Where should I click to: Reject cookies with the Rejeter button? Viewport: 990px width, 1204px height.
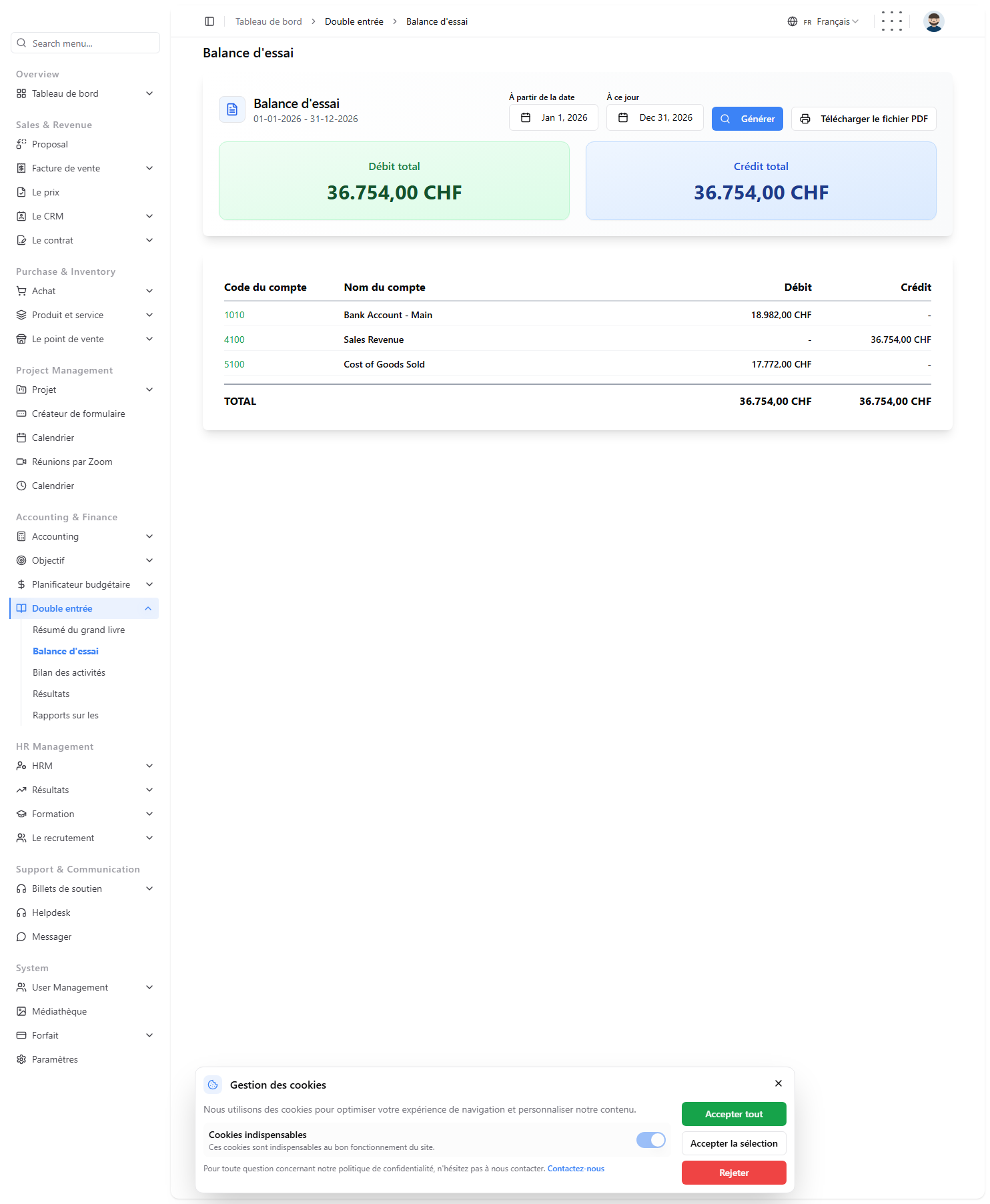[734, 1173]
